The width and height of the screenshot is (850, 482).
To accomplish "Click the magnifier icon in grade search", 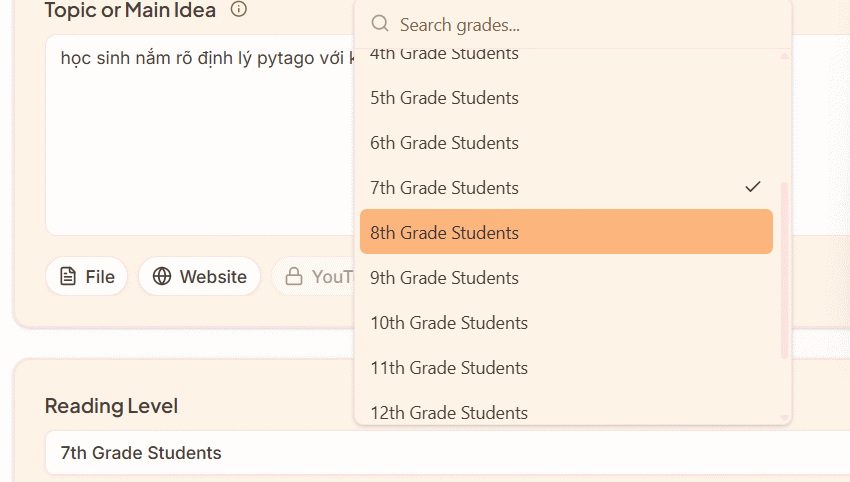I will coord(380,24).
